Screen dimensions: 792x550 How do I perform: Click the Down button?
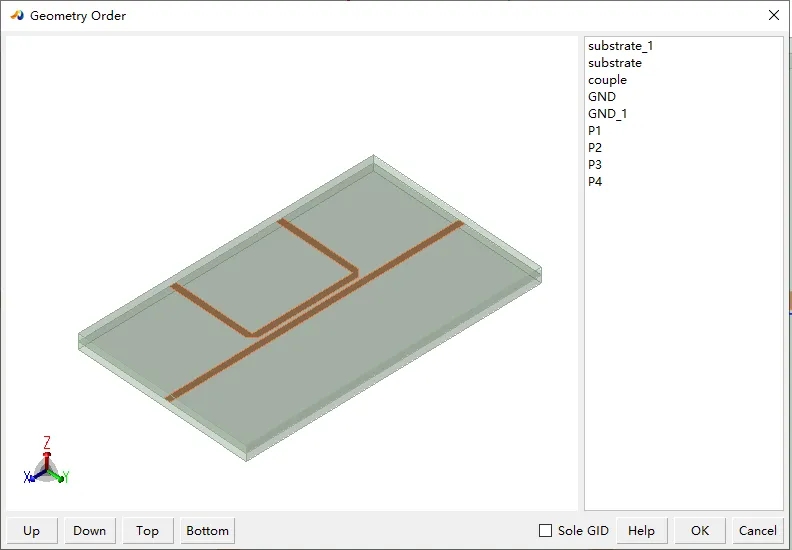tap(89, 531)
